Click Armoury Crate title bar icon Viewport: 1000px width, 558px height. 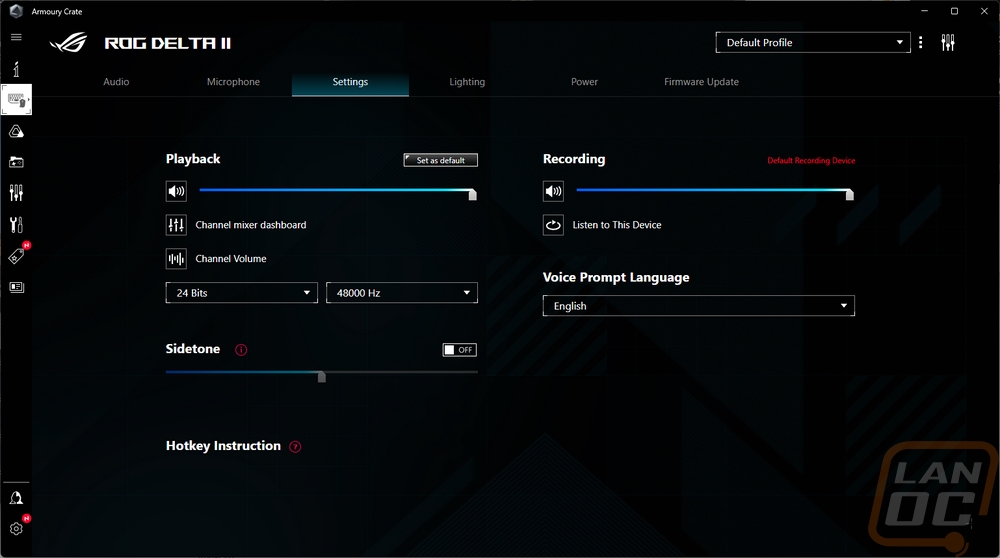16,11
